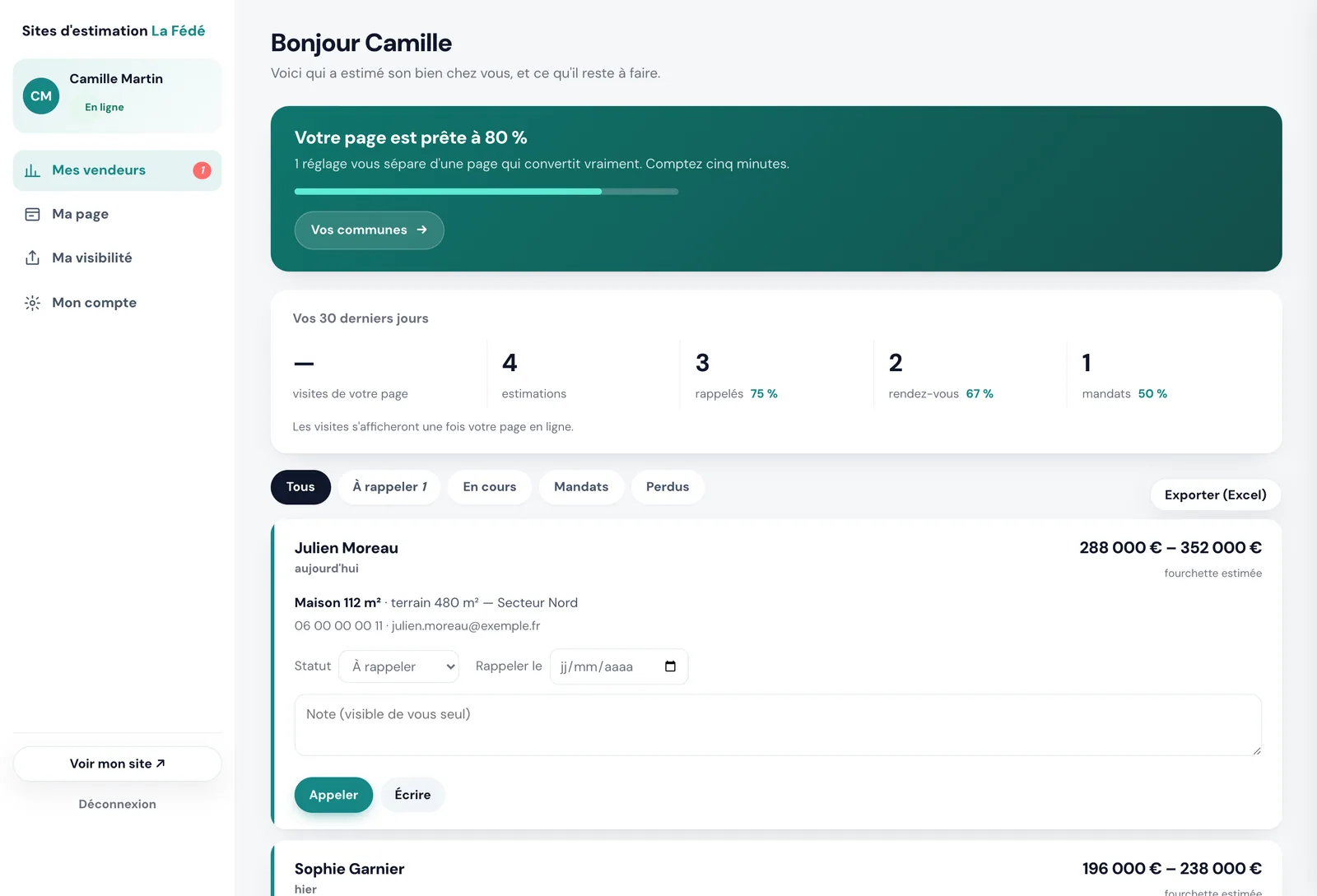Click the 4 estimations statistic
The height and width of the screenshot is (896, 1317).
coord(534,376)
